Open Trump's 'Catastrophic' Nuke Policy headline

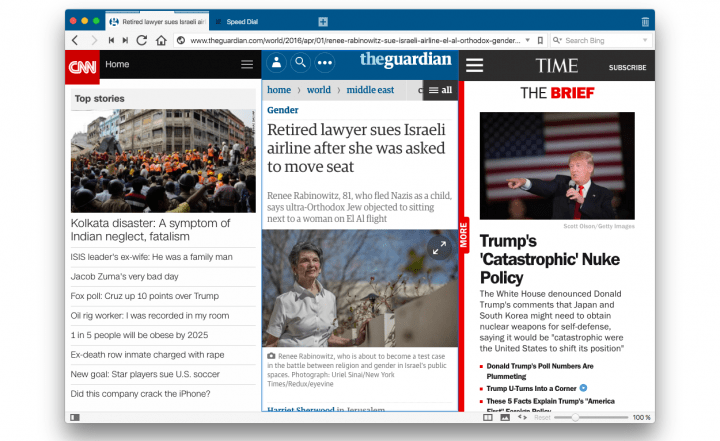pos(550,260)
